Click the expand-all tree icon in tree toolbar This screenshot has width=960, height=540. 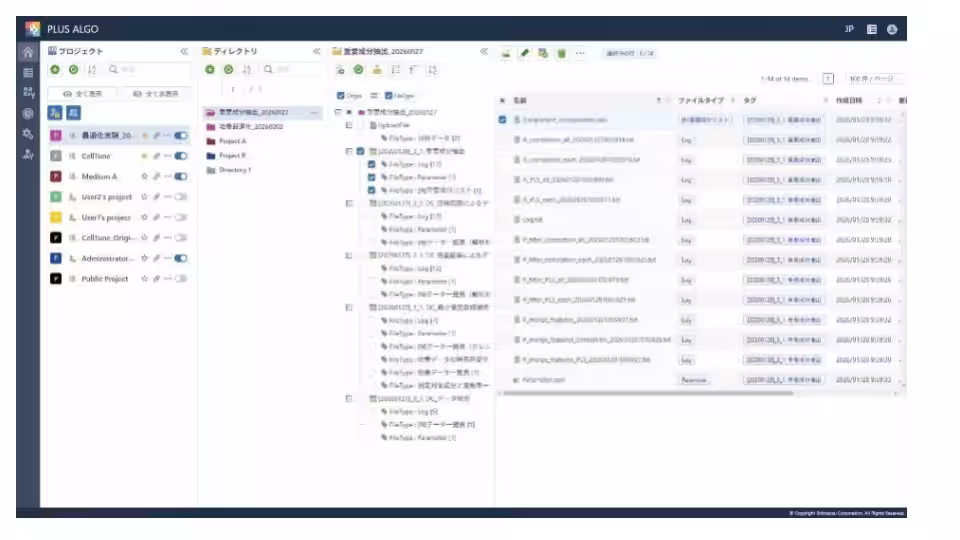(396, 70)
